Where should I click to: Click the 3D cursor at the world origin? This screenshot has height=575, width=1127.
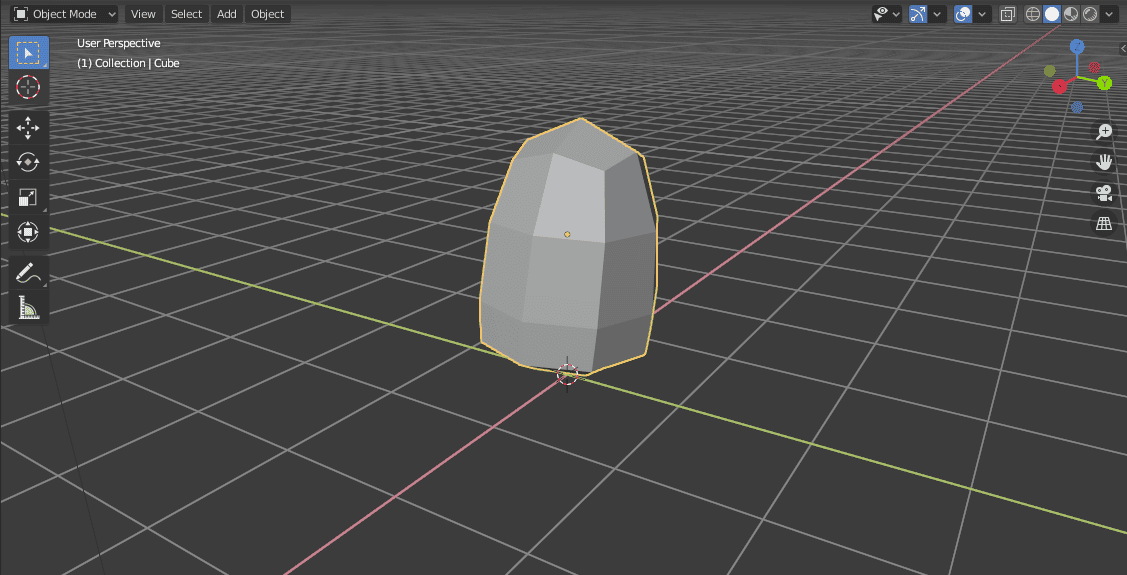pyautogui.click(x=567, y=374)
